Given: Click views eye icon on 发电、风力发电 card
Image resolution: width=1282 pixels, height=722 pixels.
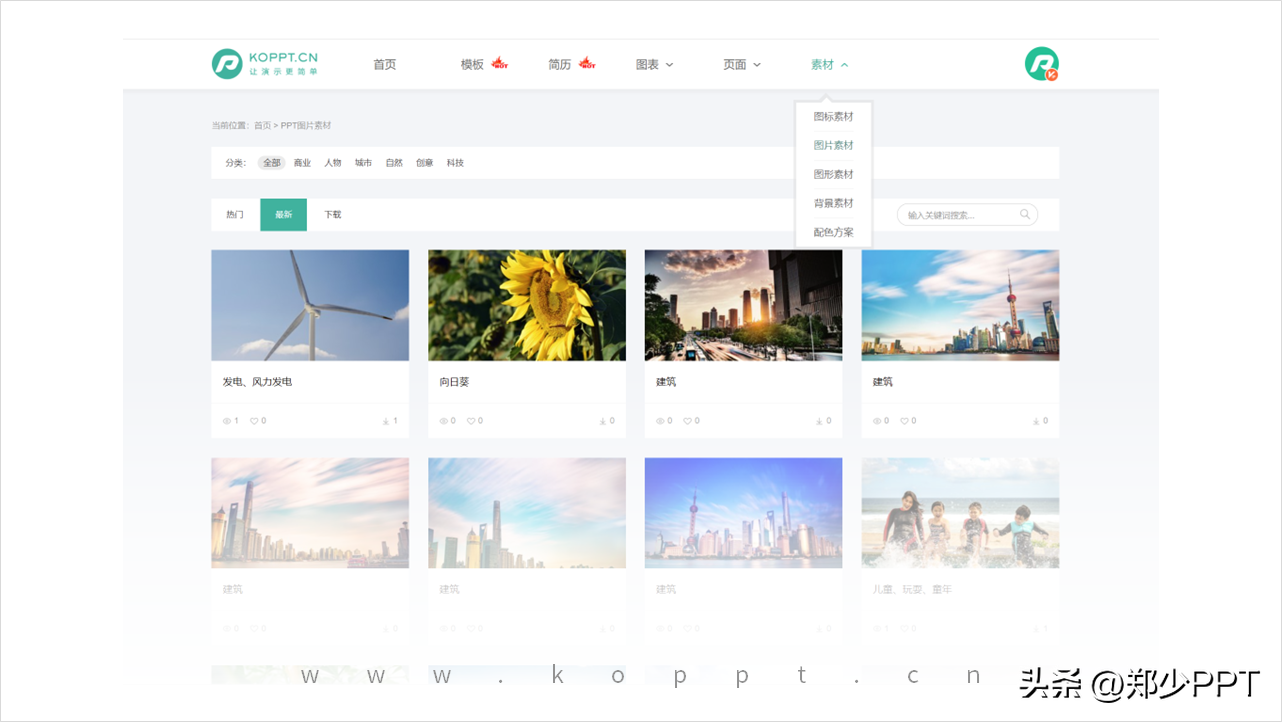Looking at the screenshot, I should coord(227,421).
